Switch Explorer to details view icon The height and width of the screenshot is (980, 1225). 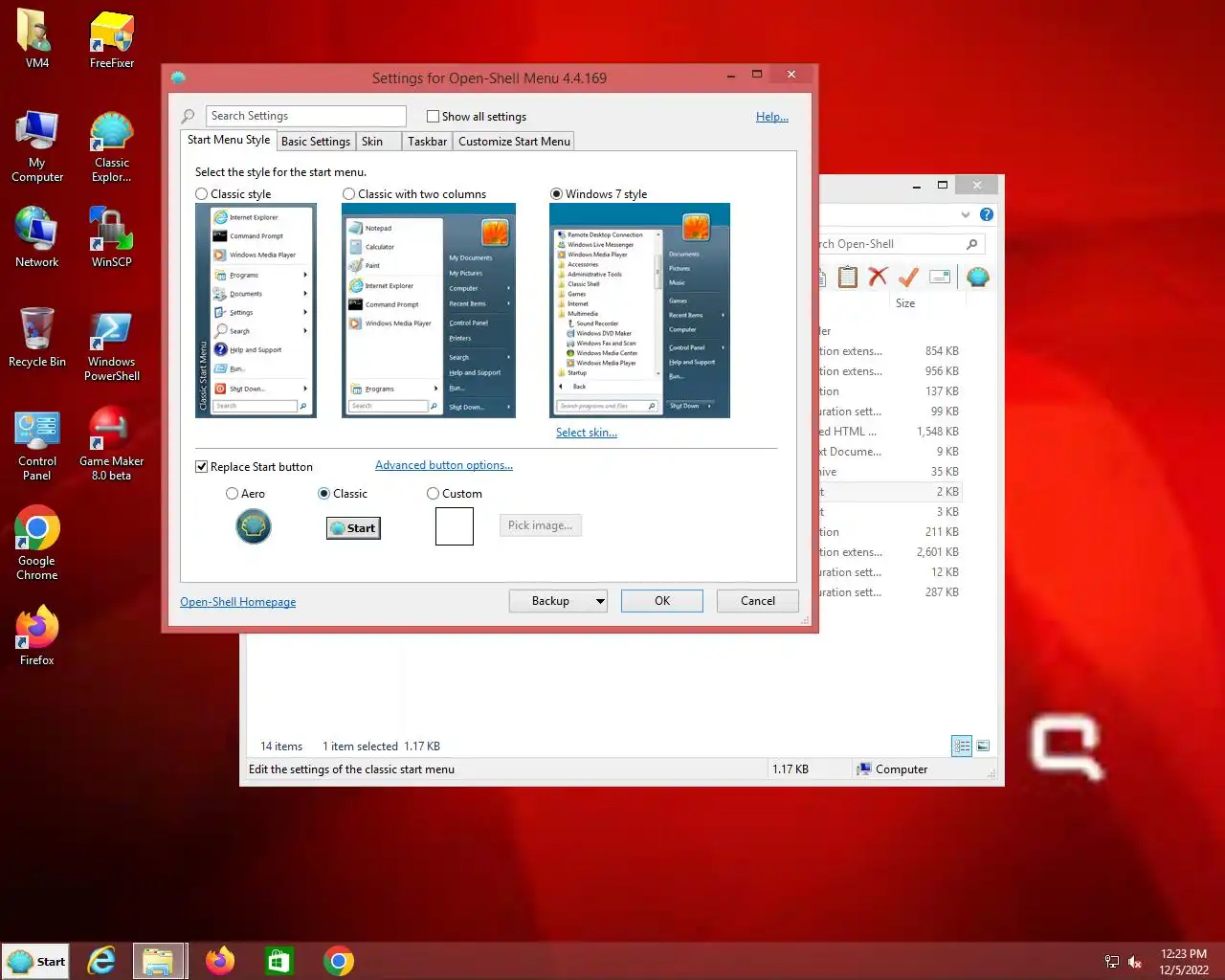click(x=962, y=746)
